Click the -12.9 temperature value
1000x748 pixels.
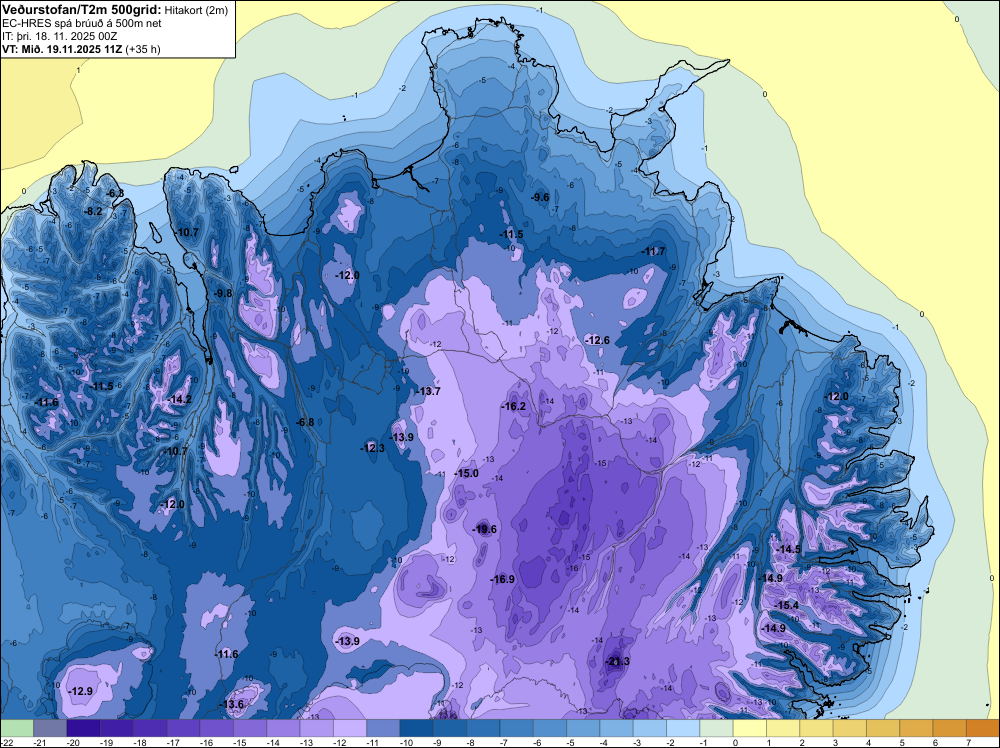(x=80, y=691)
